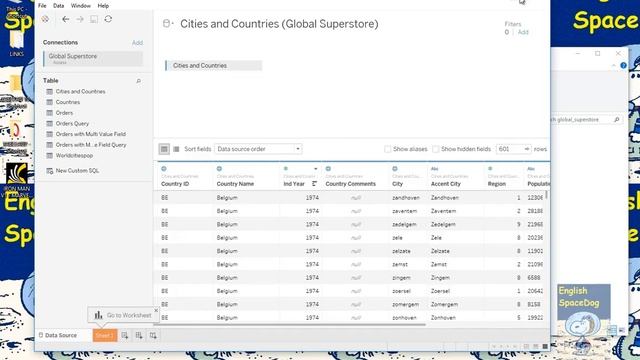Open the Ind Year column dropdown arrow
This screenshot has height=360, width=640.
[316, 169]
